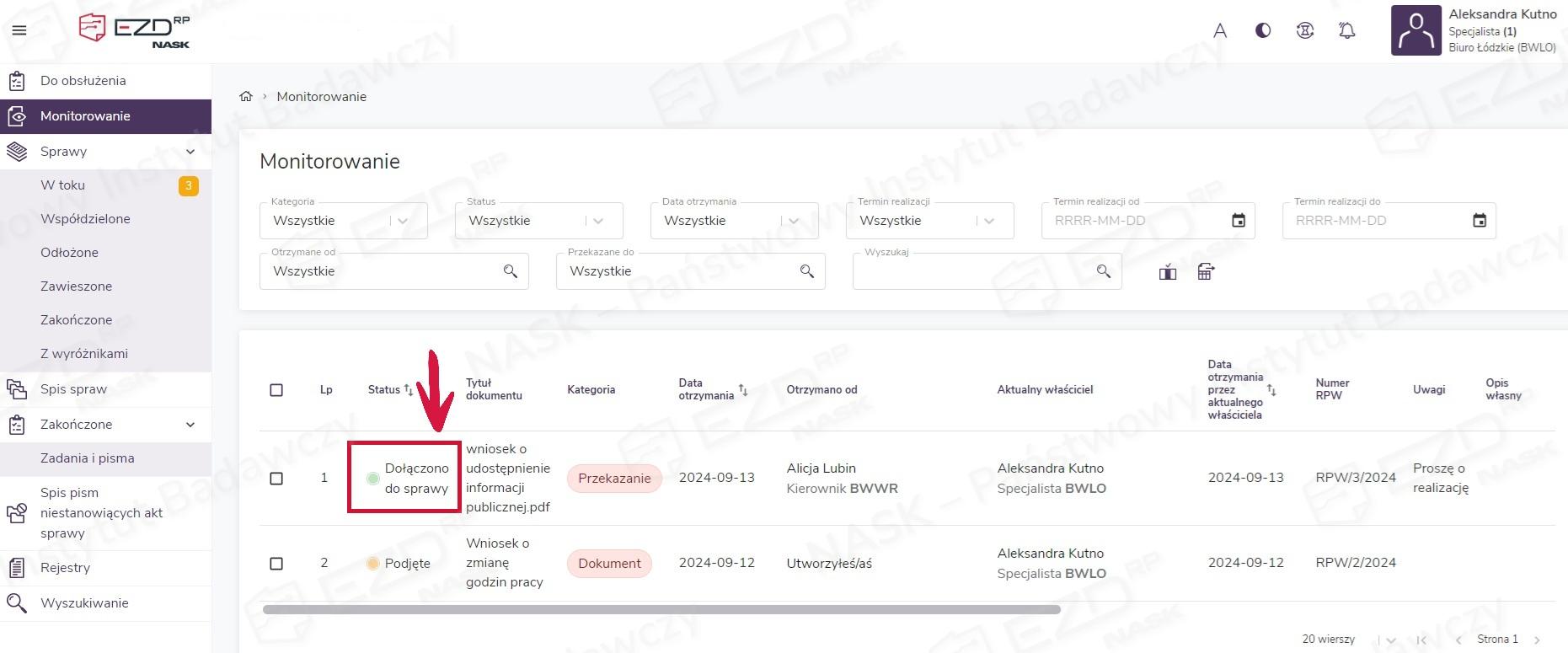Image resolution: width=1568 pixels, height=653 pixels.
Task: Open calendar for 'Termin realizacji od'
Action: pos(1238,221)
